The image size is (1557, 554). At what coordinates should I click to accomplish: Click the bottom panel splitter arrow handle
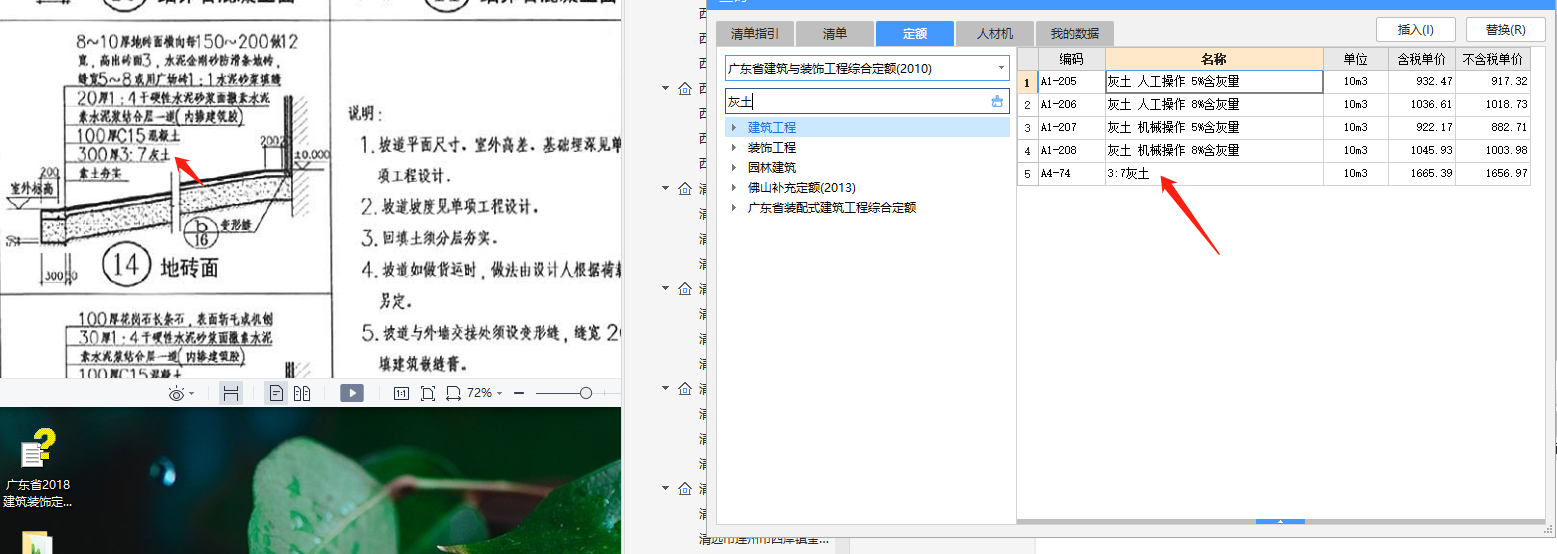tap(1281, 521)
